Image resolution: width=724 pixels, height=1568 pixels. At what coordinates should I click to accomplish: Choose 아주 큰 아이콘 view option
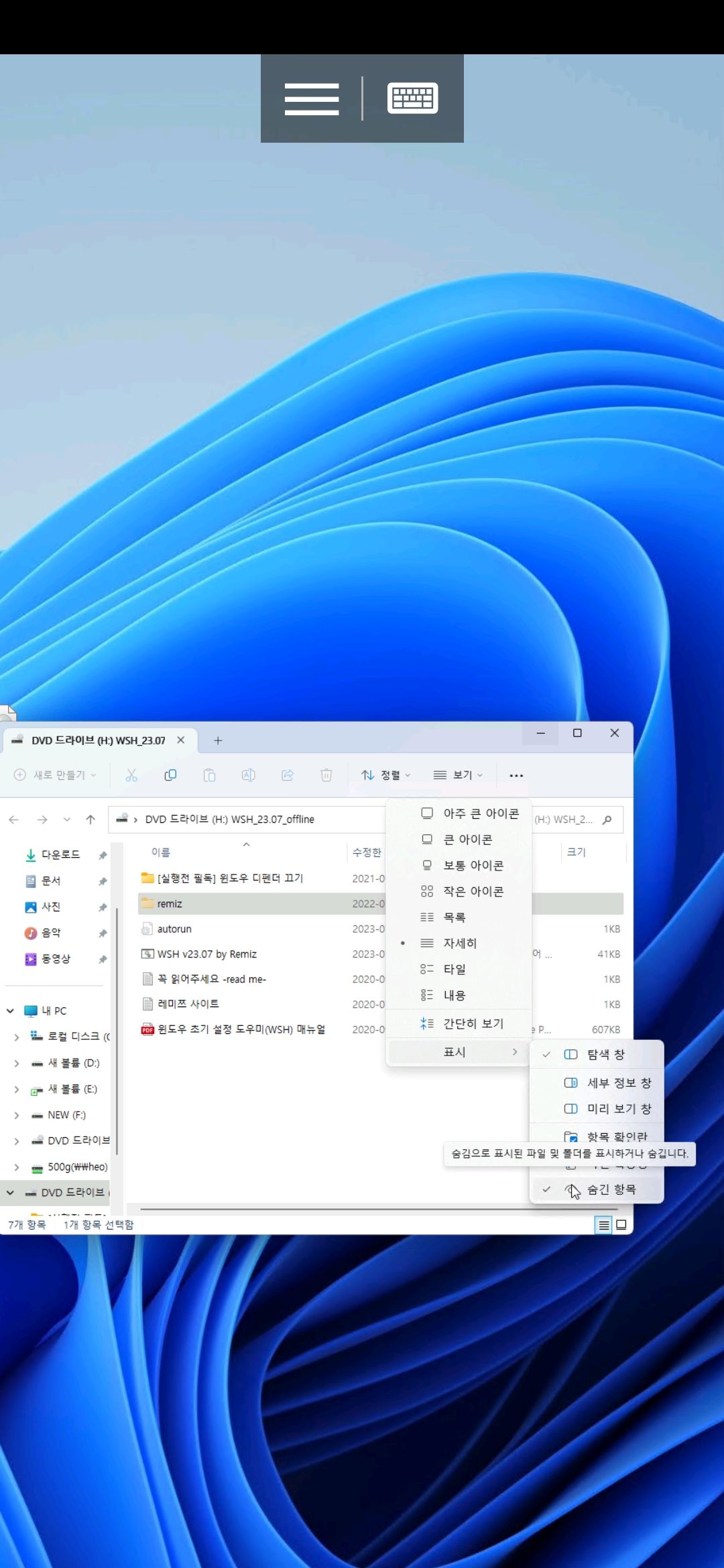pos(459,813)
